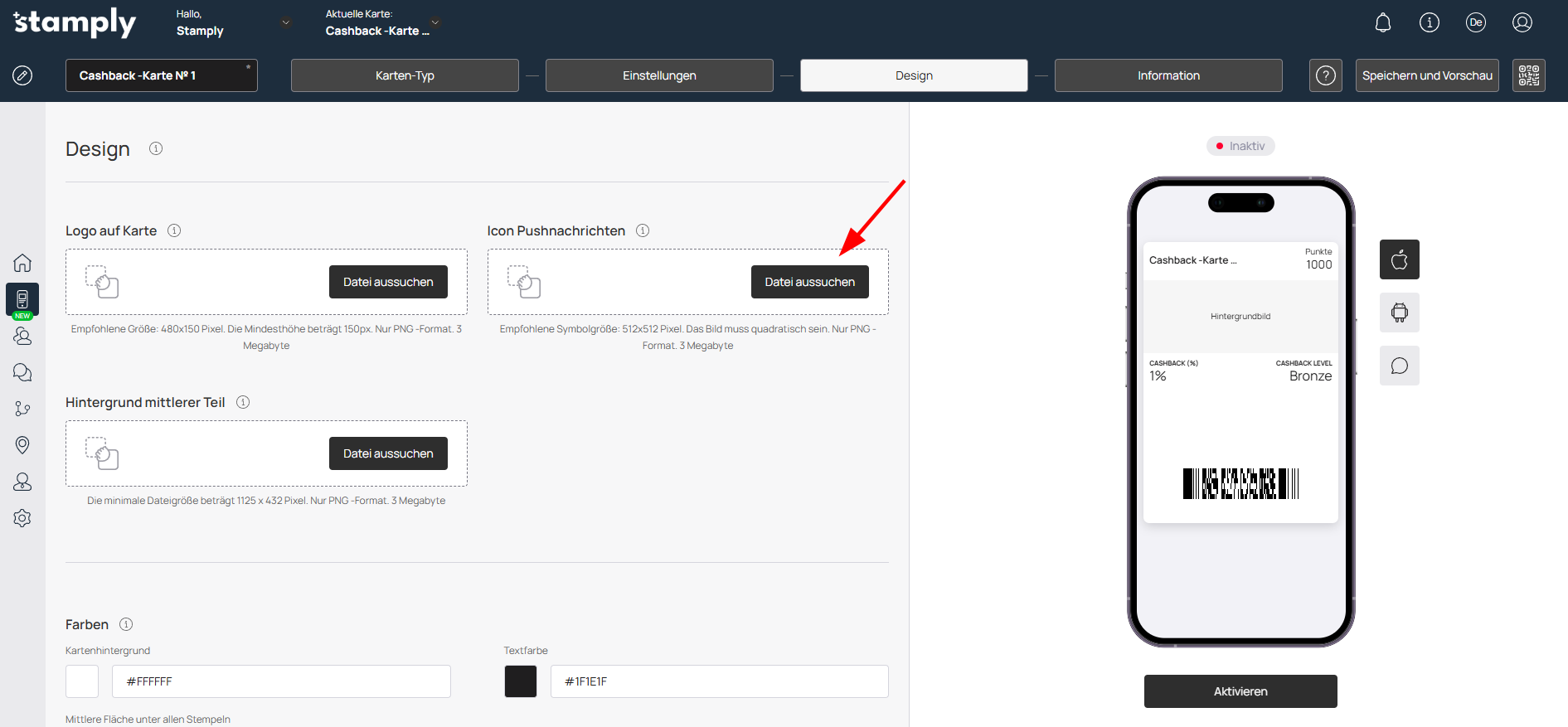Select the Apple preview icon

(1399, 259)
